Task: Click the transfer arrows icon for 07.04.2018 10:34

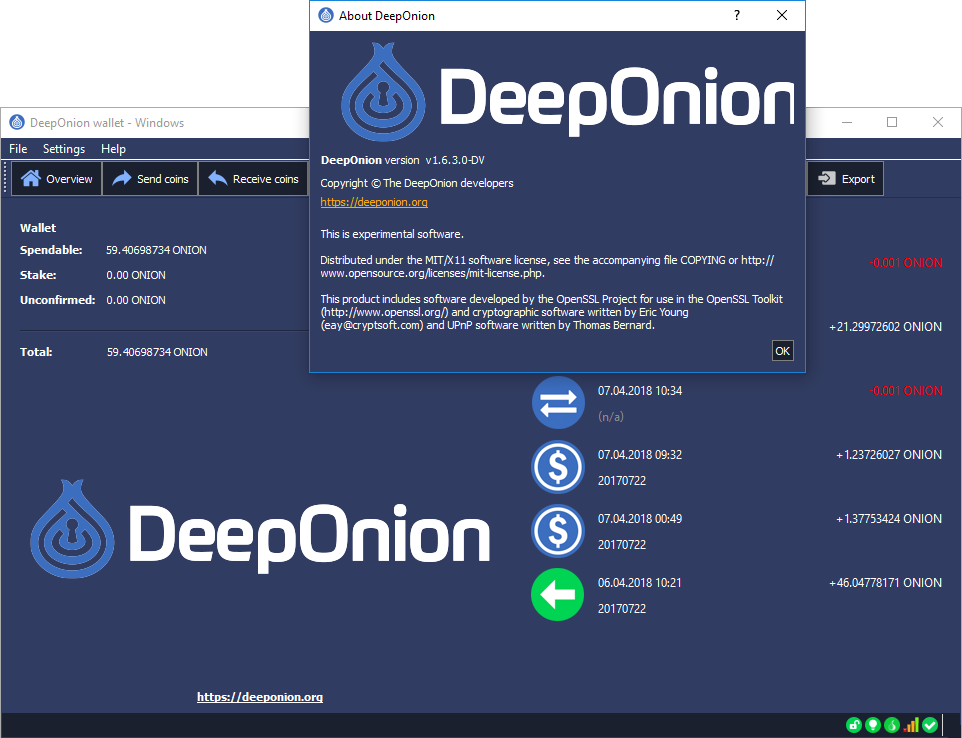Action: click(558, 402)
